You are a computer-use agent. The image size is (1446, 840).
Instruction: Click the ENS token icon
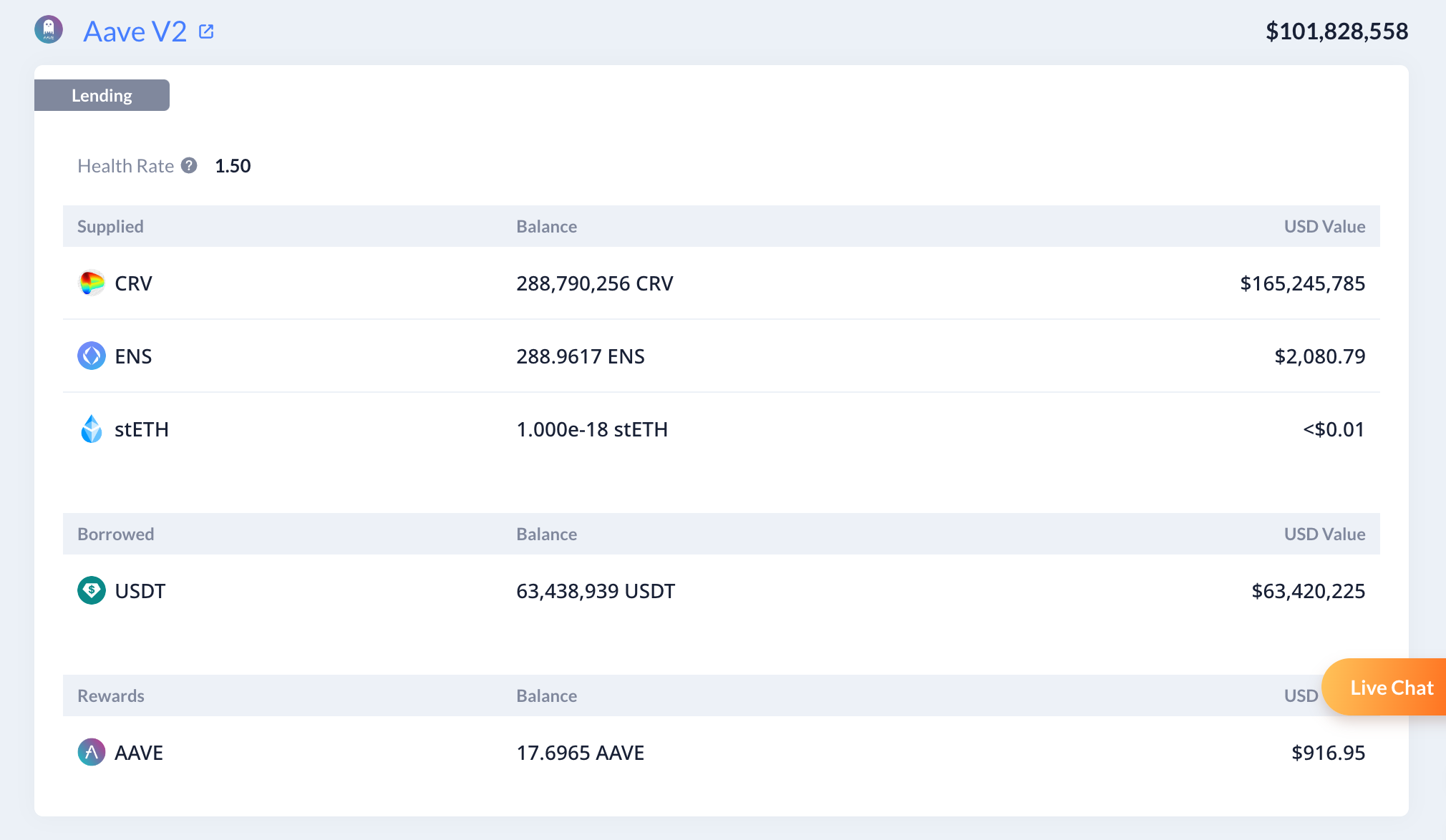(92, 356)
